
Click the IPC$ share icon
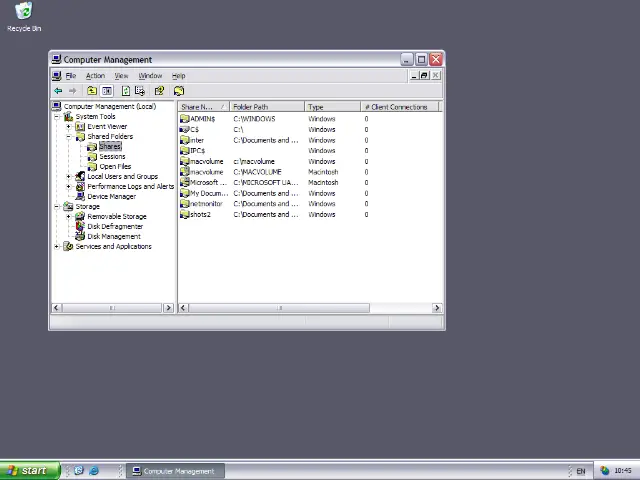pyautogui.click(x=184, y=151)
